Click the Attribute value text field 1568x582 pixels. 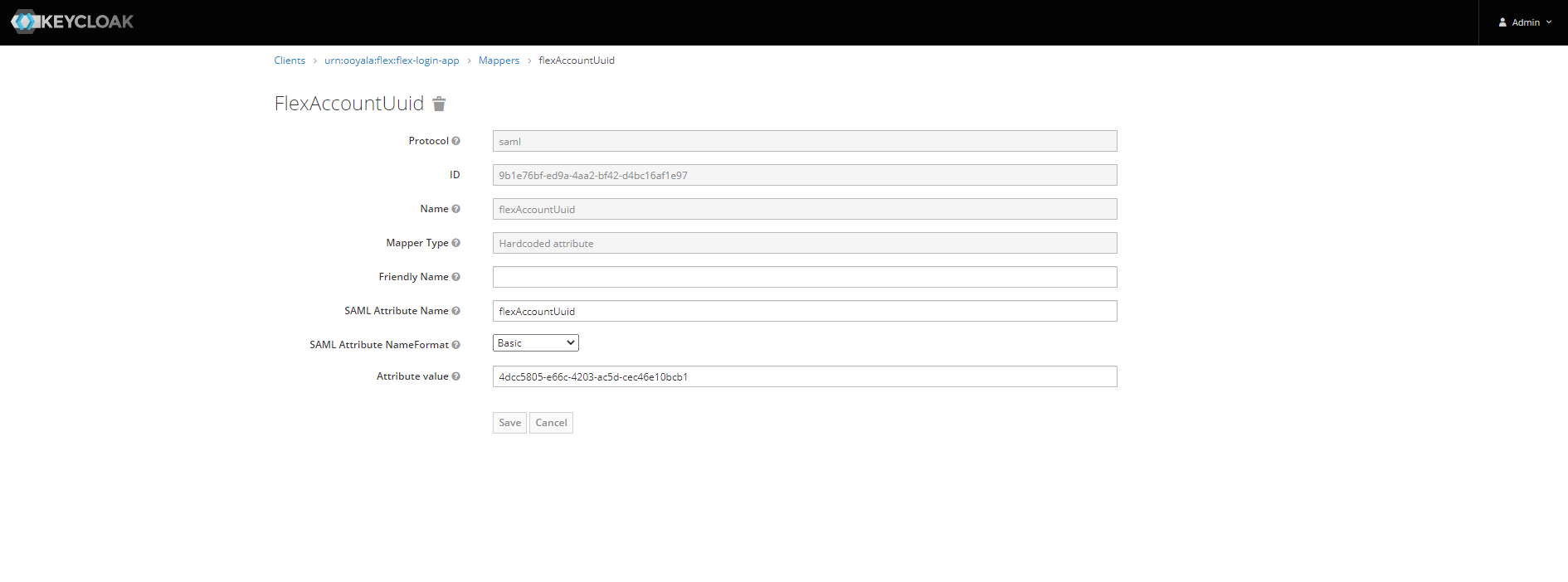(804, 376)
